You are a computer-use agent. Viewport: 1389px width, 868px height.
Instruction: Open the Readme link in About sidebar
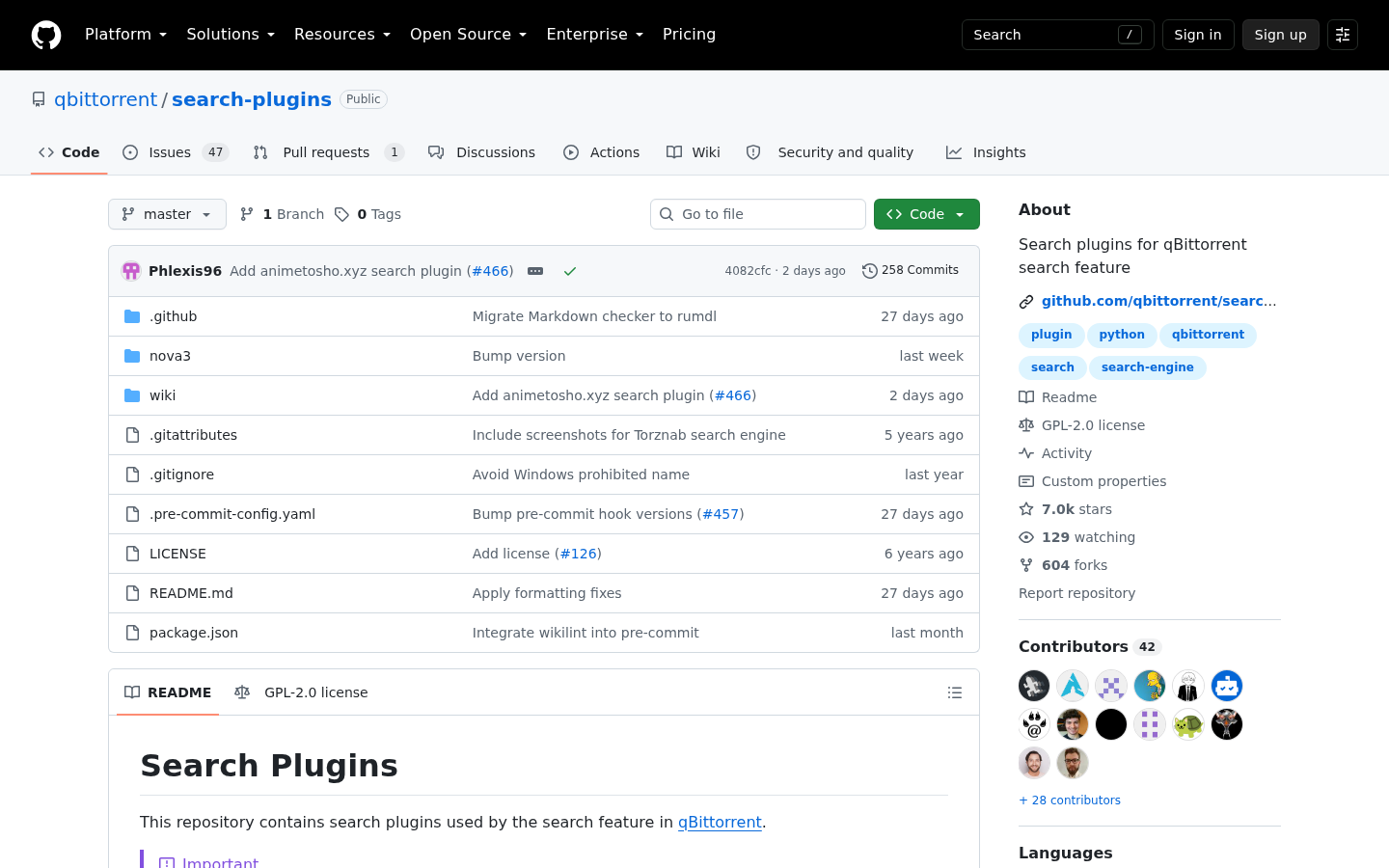point(1058,397)
